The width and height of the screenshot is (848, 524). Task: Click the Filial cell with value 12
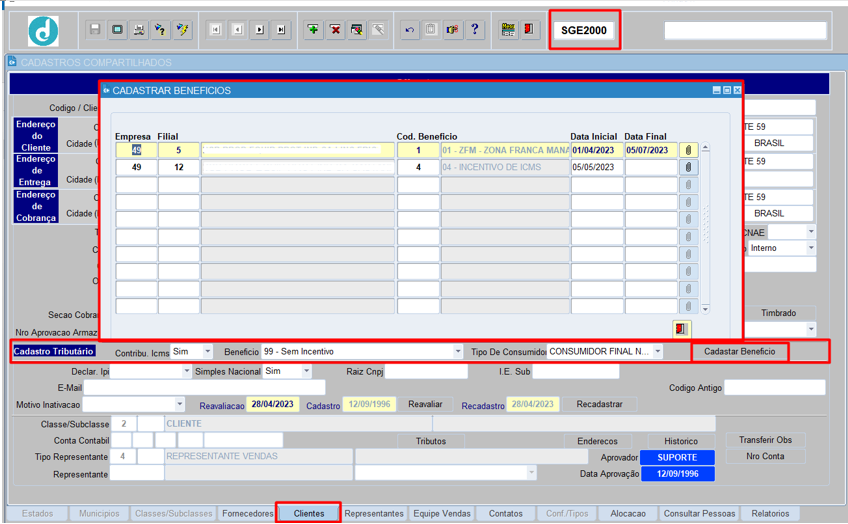(178, 168)
